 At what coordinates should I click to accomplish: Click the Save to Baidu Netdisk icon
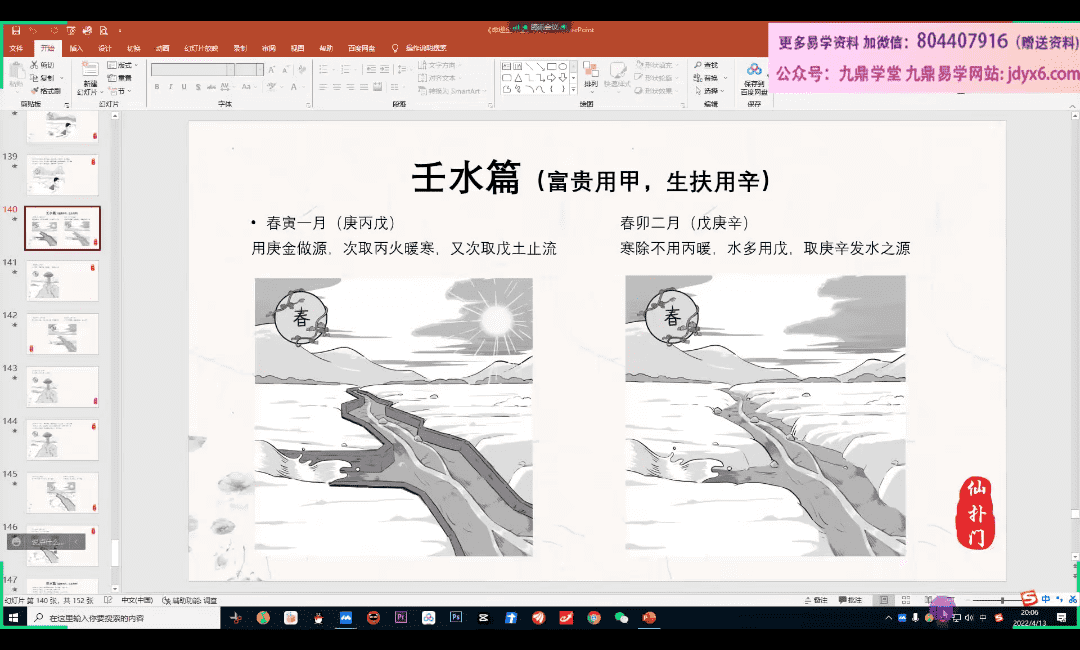pos(754,76)
